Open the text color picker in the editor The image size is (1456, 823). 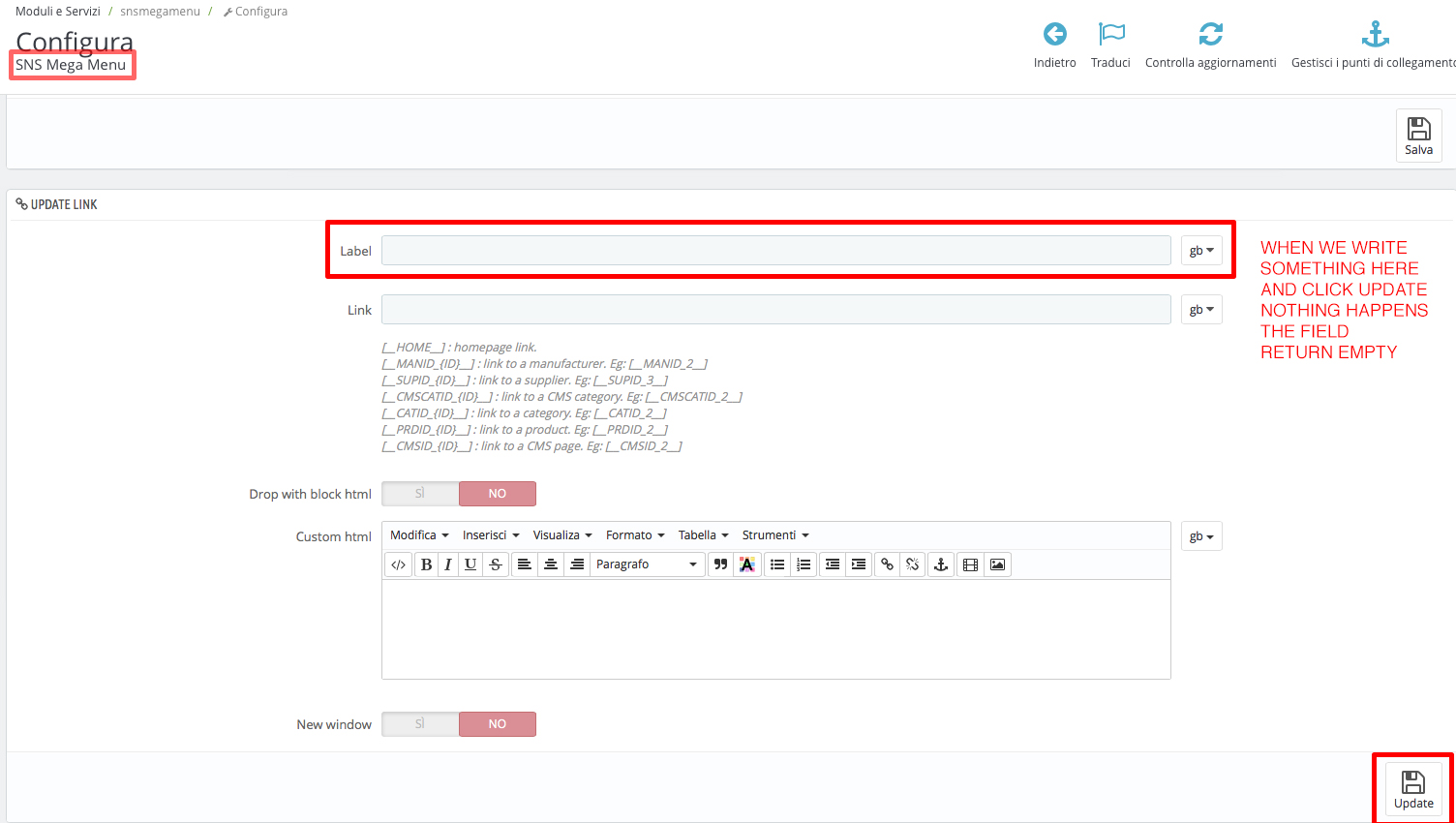[746, 564]
